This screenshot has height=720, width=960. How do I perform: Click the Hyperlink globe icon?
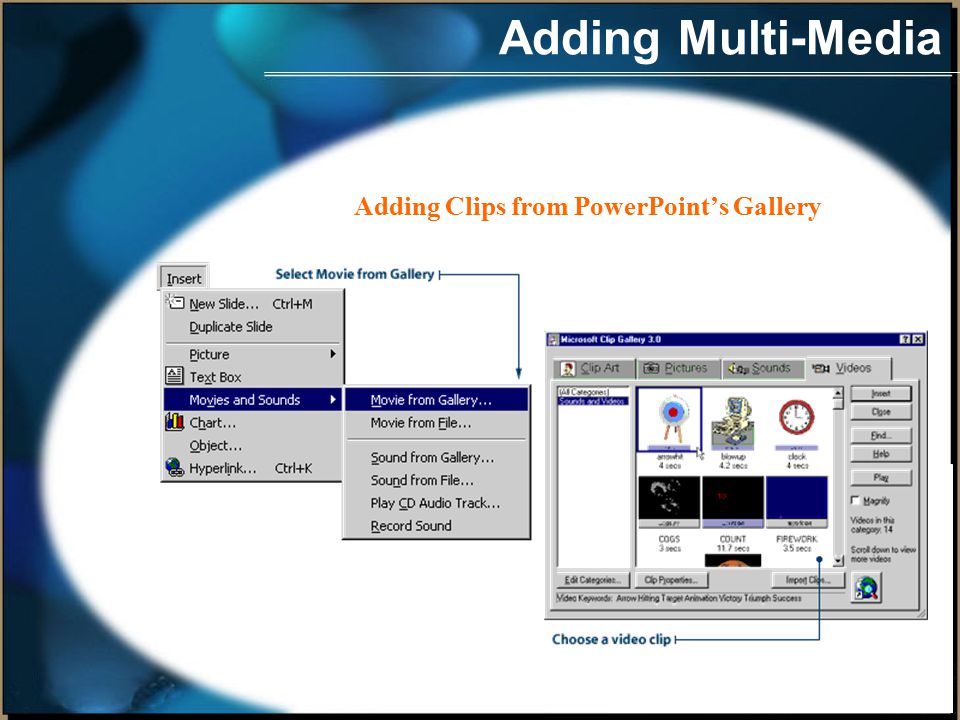[x=174, y=467]
